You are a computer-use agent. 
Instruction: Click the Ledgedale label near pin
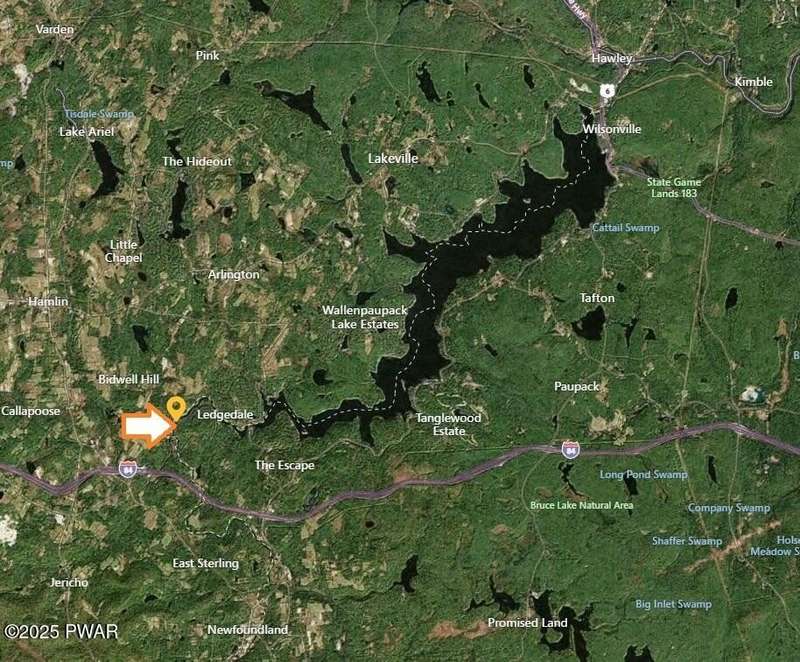point(225,415)
